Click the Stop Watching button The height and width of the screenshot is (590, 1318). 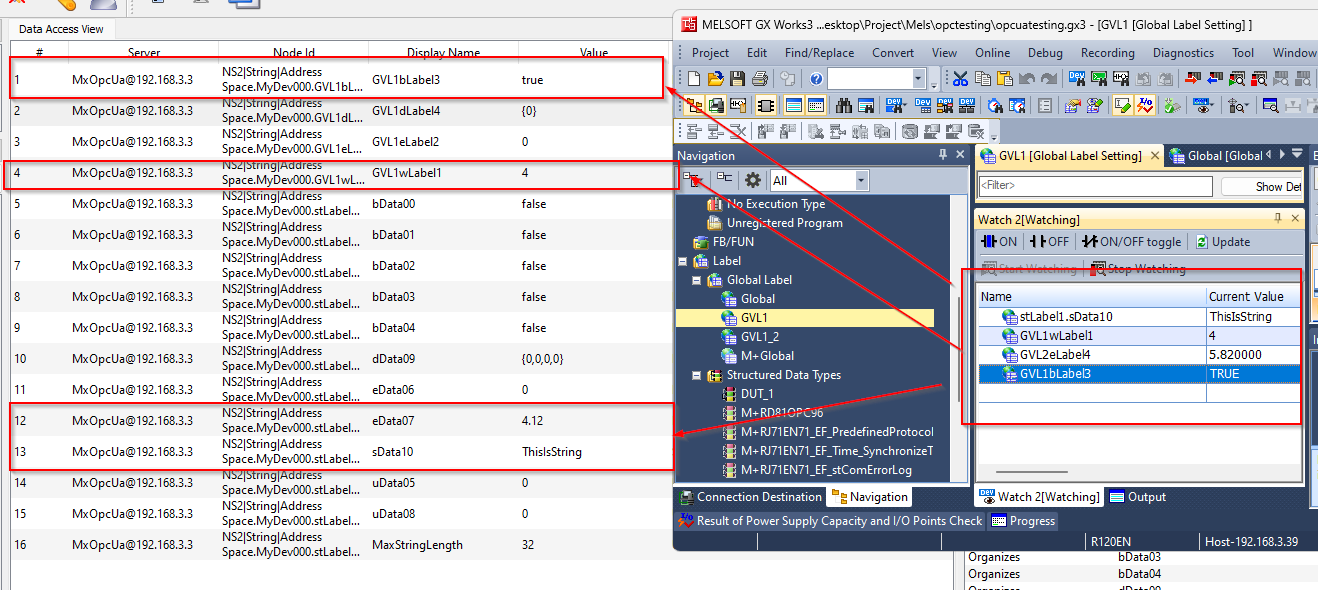[x=1138, y=269]
